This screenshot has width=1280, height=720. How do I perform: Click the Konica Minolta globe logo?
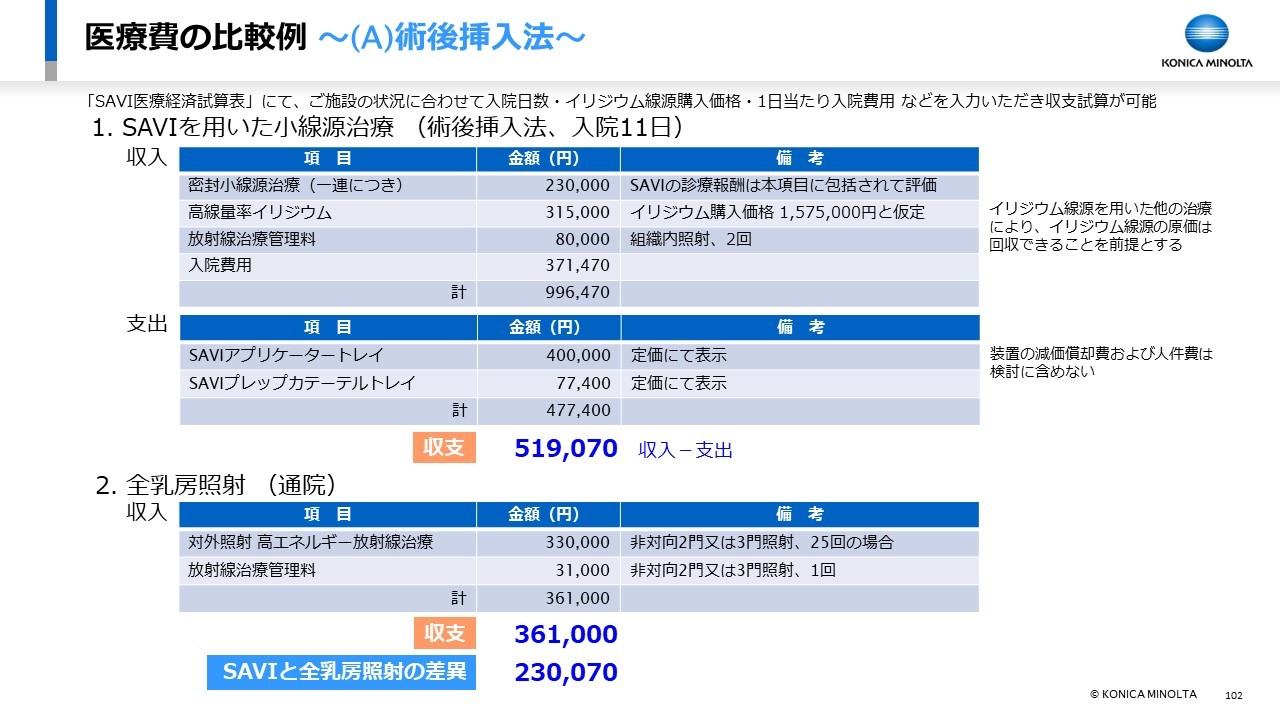pos(1206,33)
